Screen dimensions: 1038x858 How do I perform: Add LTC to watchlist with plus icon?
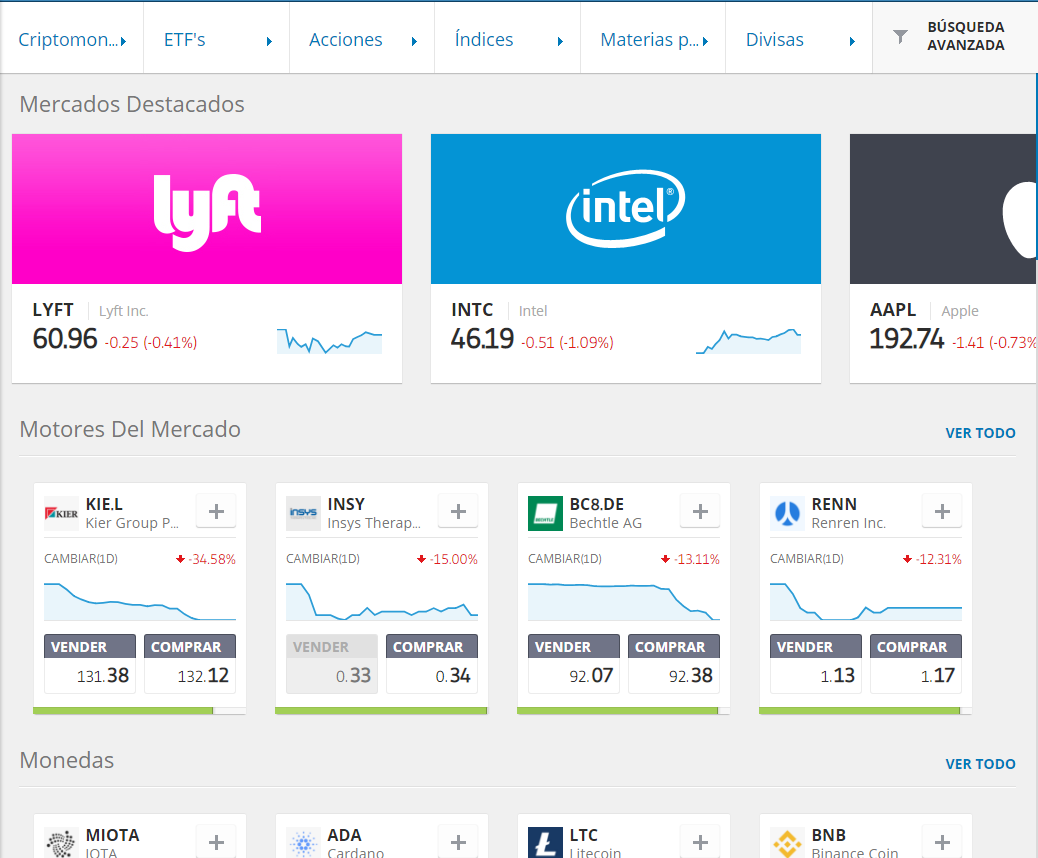(700, 841)
